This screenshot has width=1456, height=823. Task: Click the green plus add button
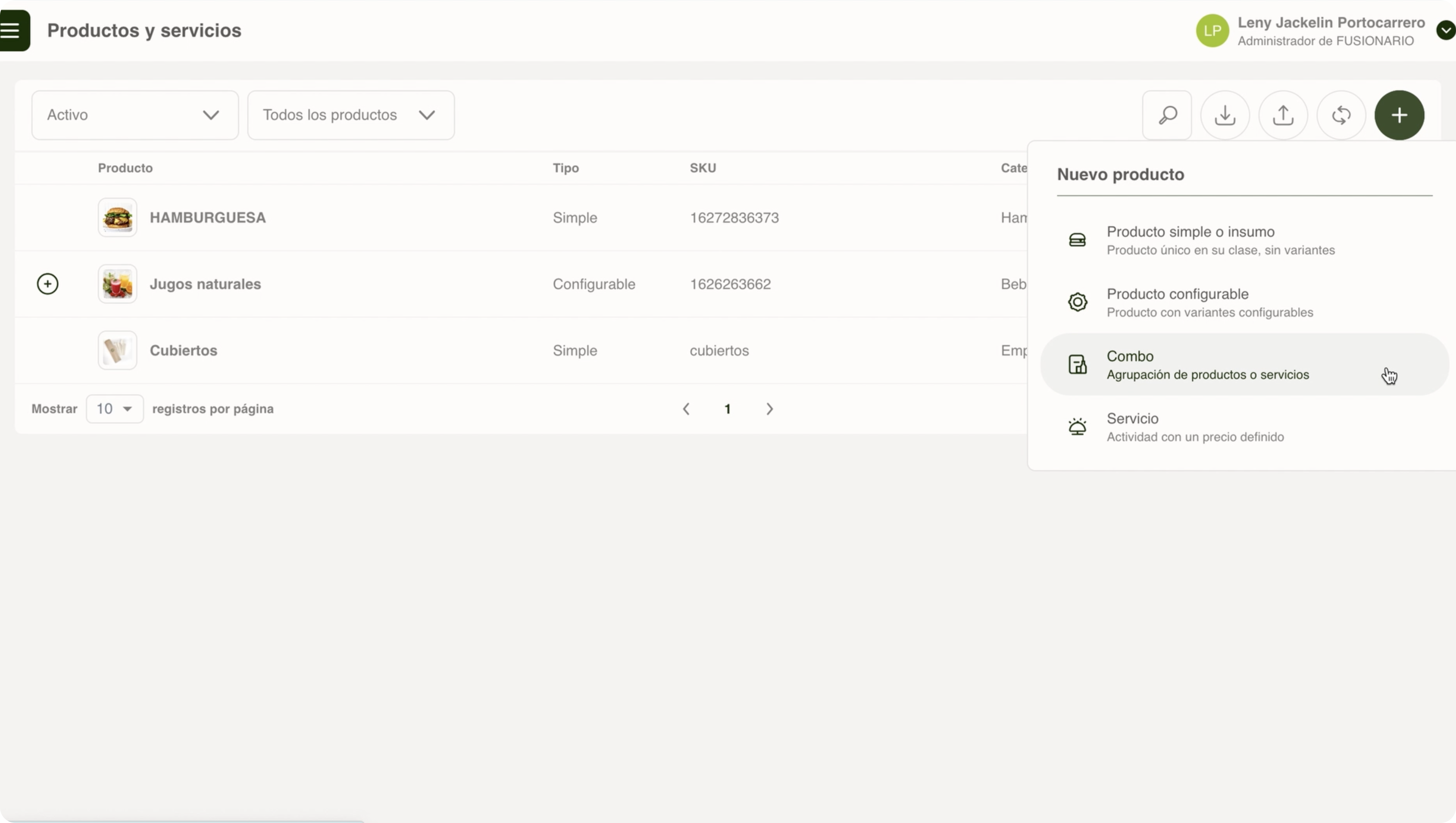[1399, 115]
